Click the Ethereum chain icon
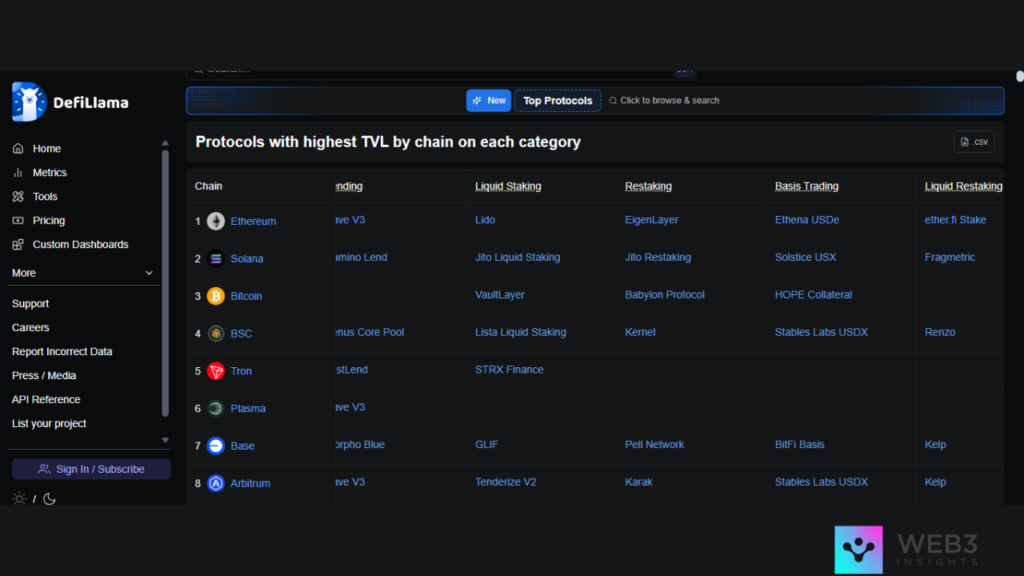1024x576 pixels. tap(216, 221)
